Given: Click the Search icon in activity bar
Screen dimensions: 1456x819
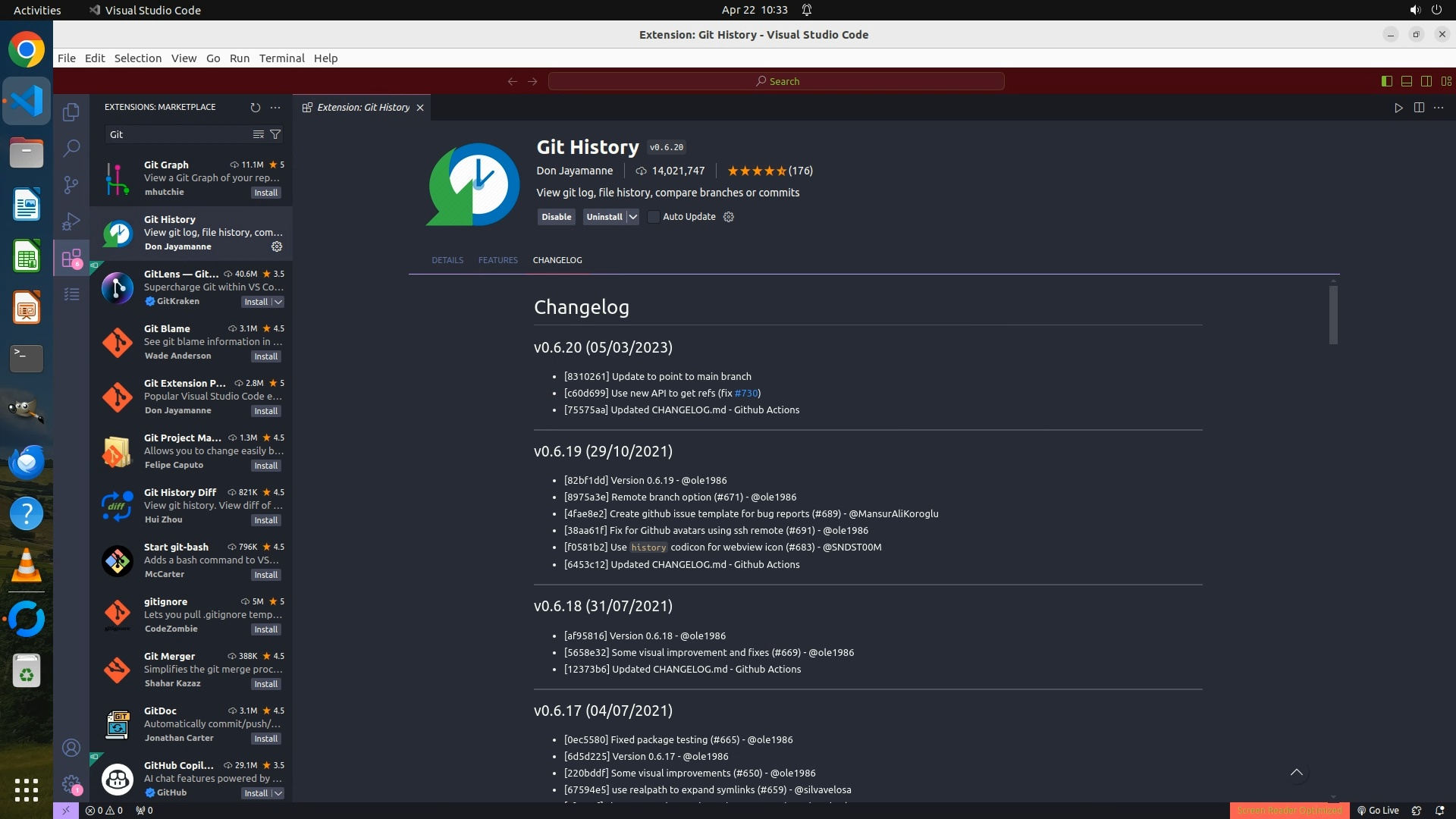Looking at the screenshot, I should pyautogui.click(x=71, y=148).
